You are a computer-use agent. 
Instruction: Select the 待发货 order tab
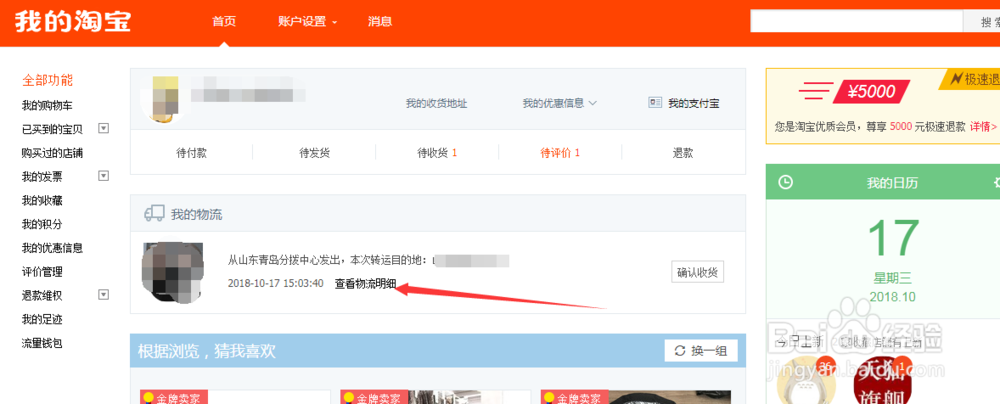[x=314, y=153]
